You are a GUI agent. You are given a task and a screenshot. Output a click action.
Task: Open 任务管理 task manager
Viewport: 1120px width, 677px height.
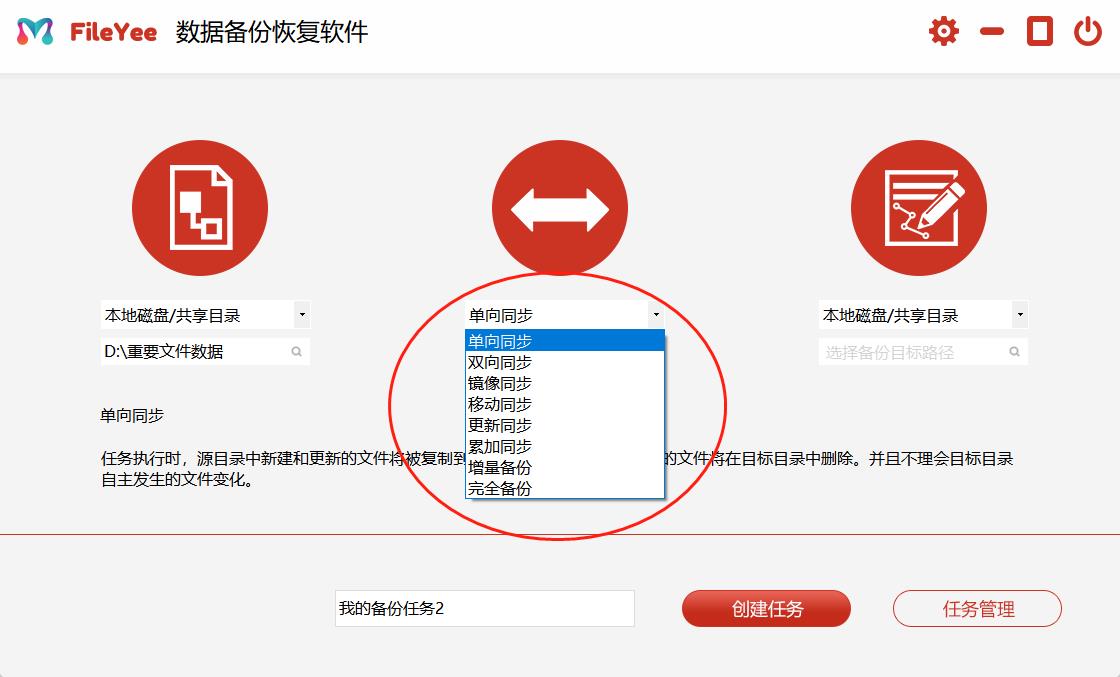click(x=976, y=608)
